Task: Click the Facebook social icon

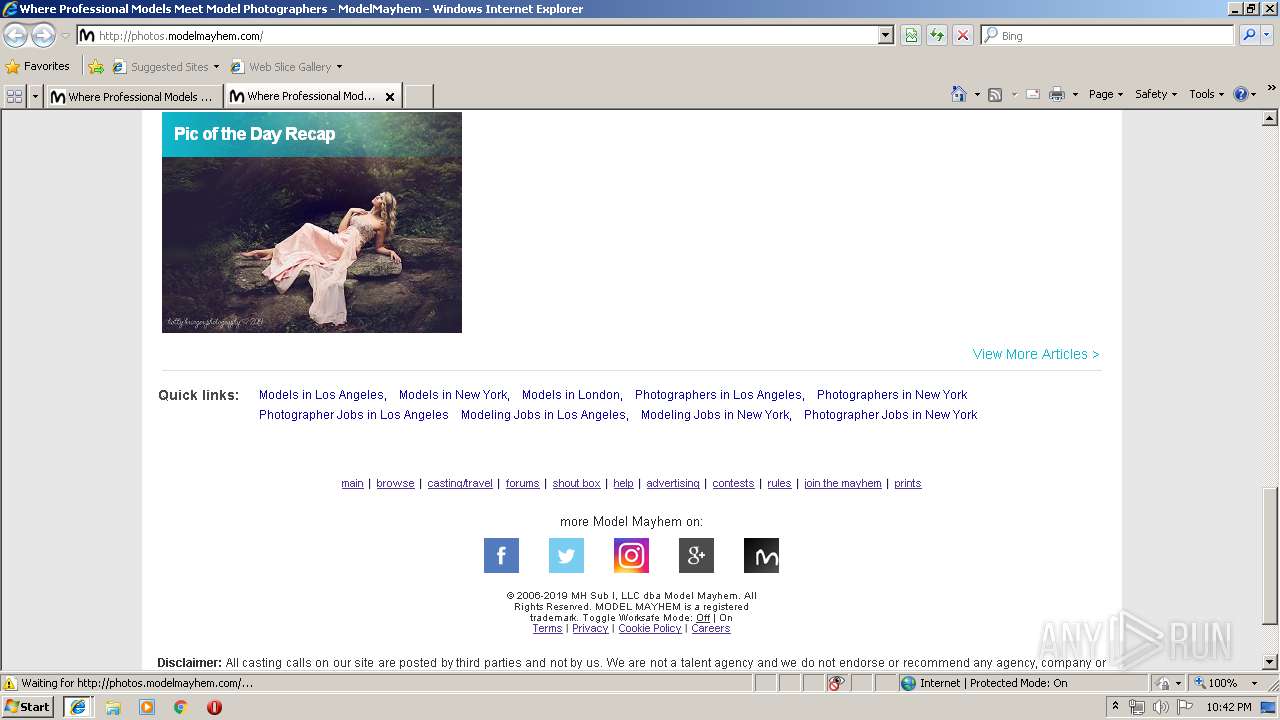Action: [501, 555]
